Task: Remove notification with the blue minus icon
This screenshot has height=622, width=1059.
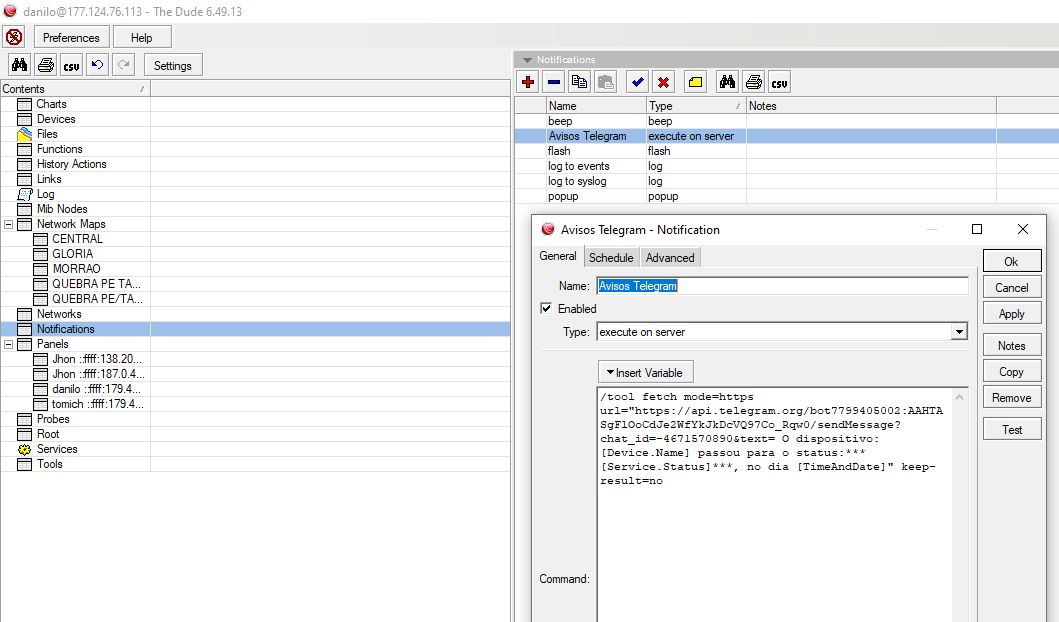Action: (554, 82)
